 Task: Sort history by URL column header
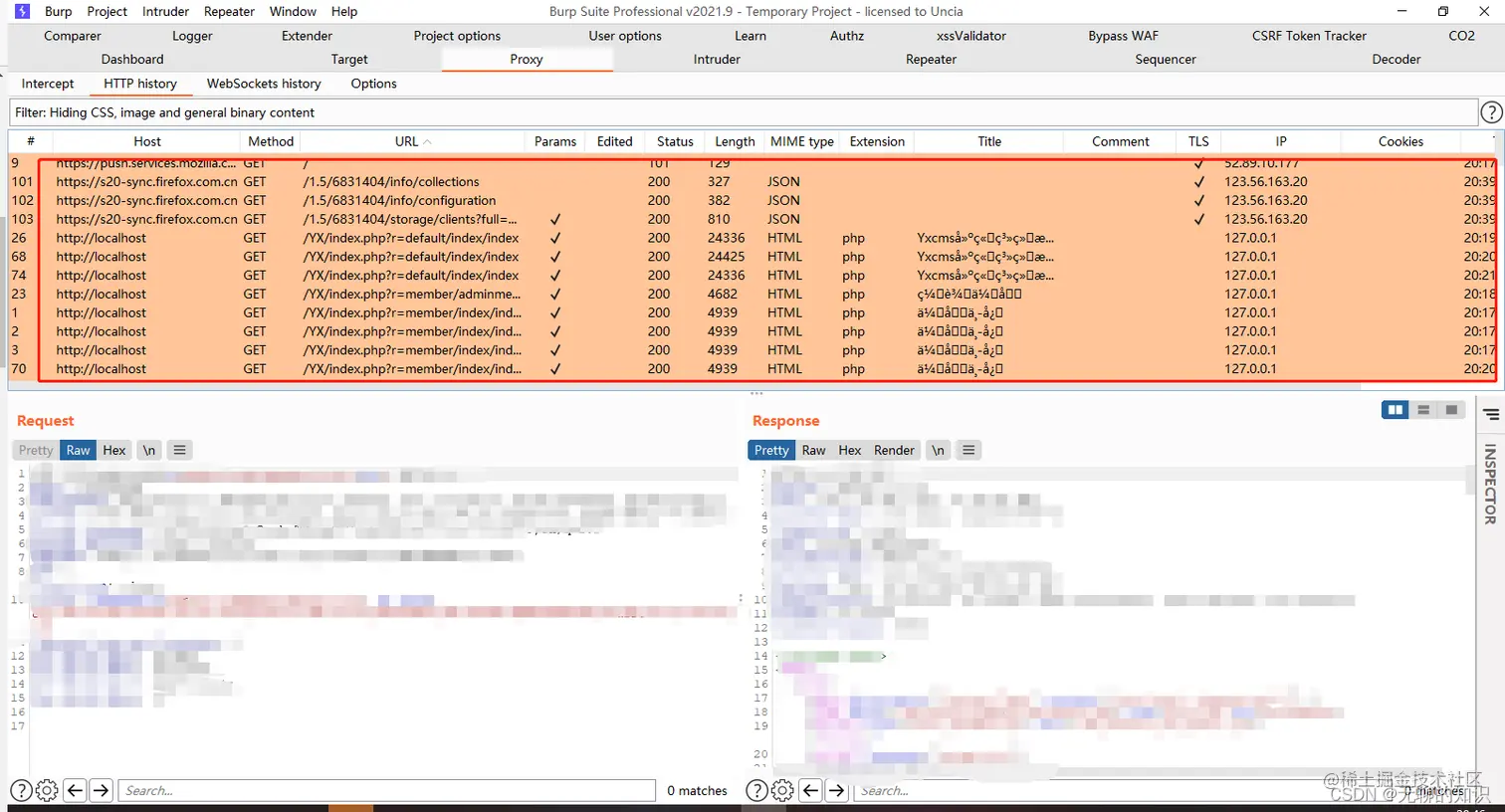[413, 141]
